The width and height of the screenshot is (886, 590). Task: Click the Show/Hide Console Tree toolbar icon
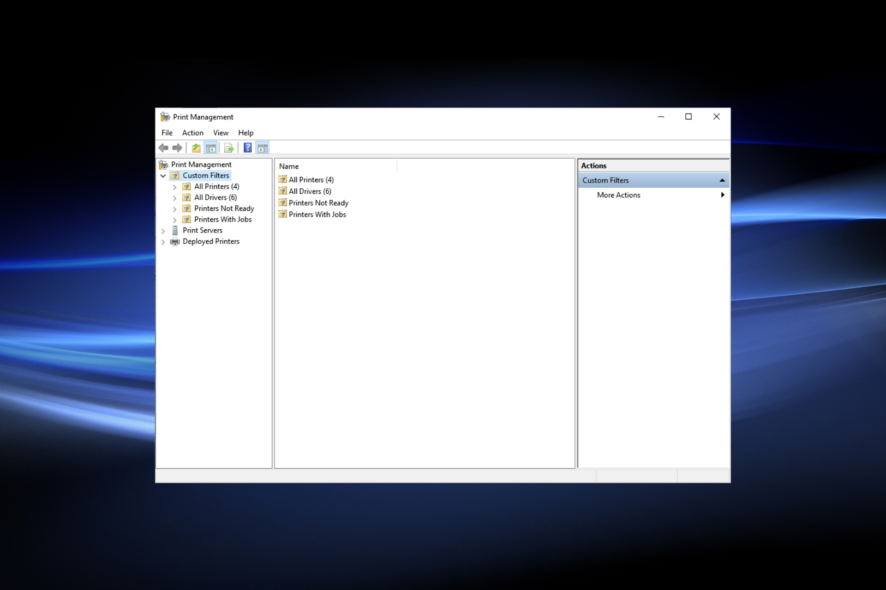click(x=211, y=147)
